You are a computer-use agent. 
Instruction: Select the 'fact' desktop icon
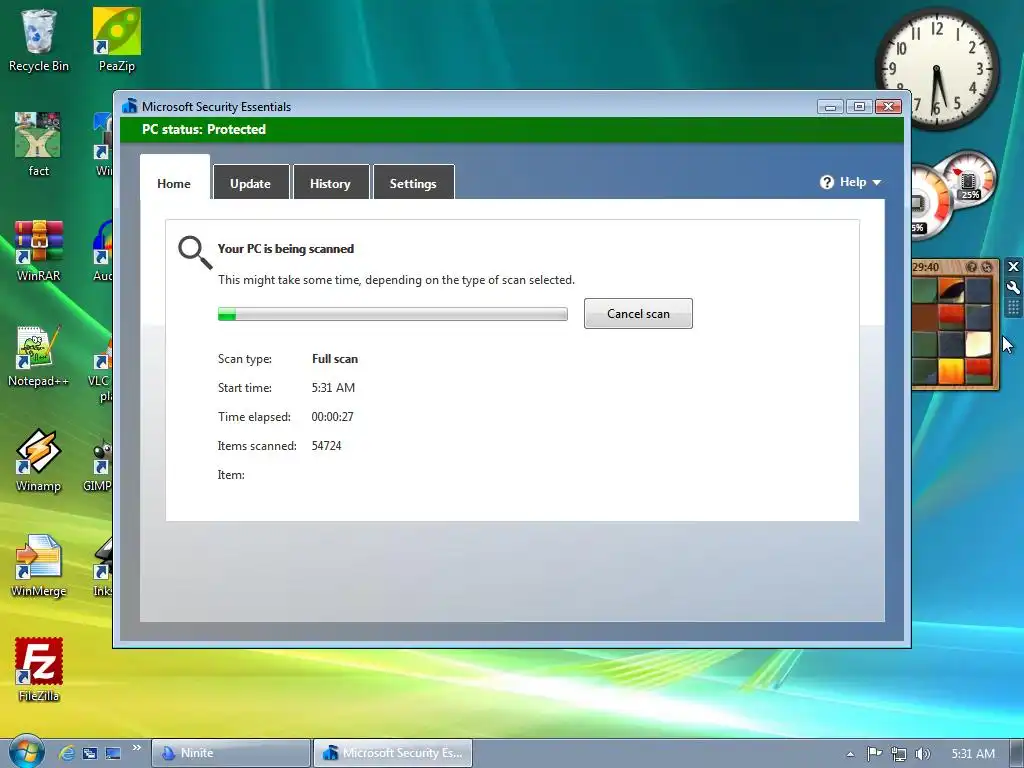39,145
